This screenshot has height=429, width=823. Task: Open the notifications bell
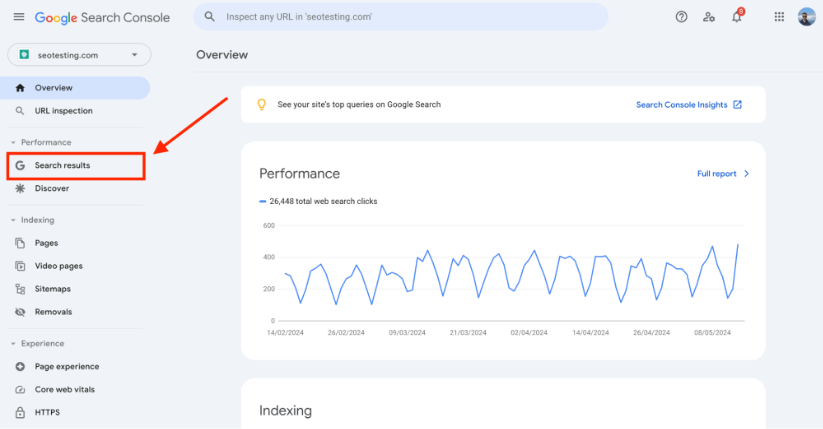[737, 17]
